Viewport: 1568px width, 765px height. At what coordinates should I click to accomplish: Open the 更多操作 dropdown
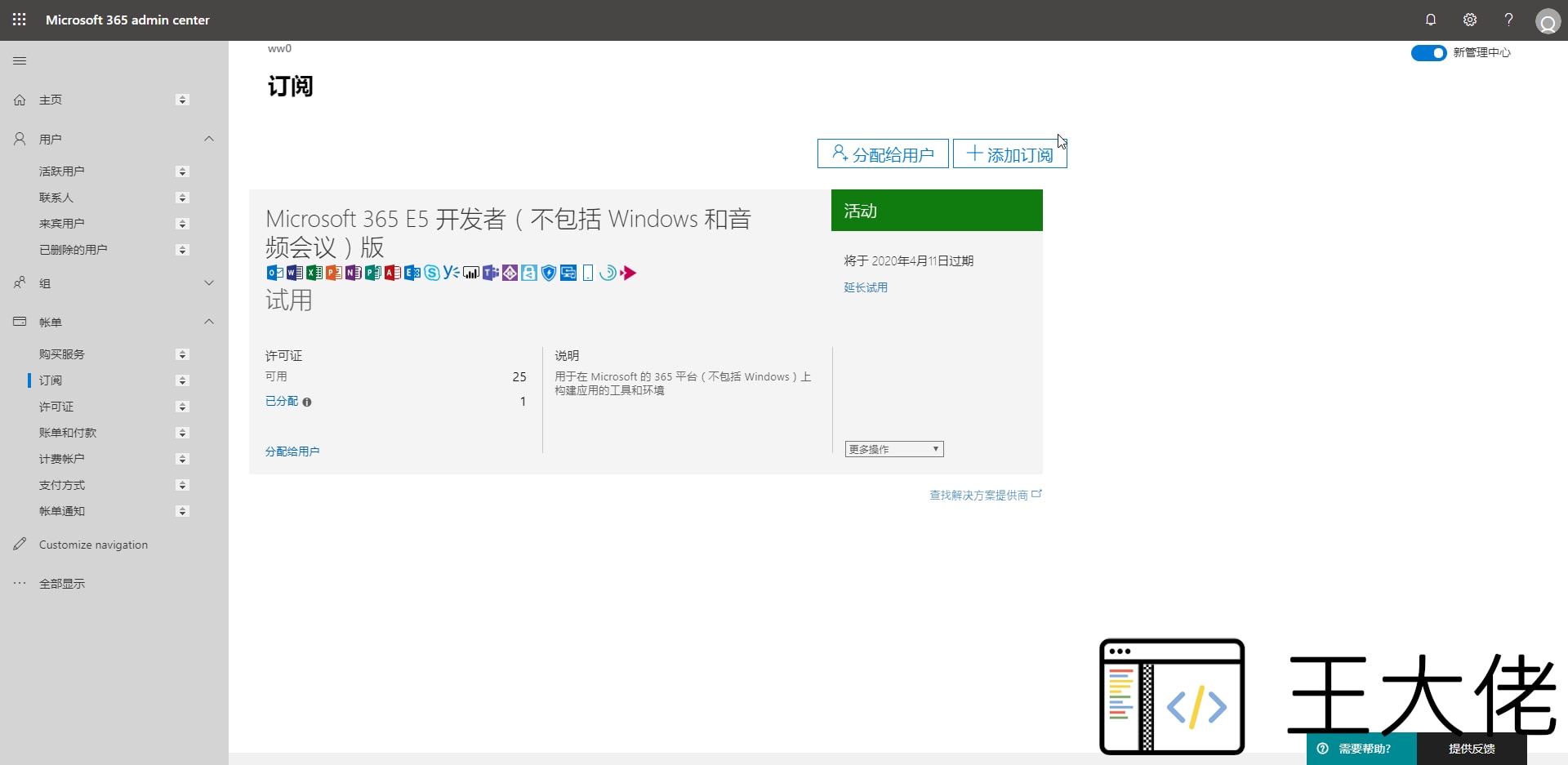[894, 449]
